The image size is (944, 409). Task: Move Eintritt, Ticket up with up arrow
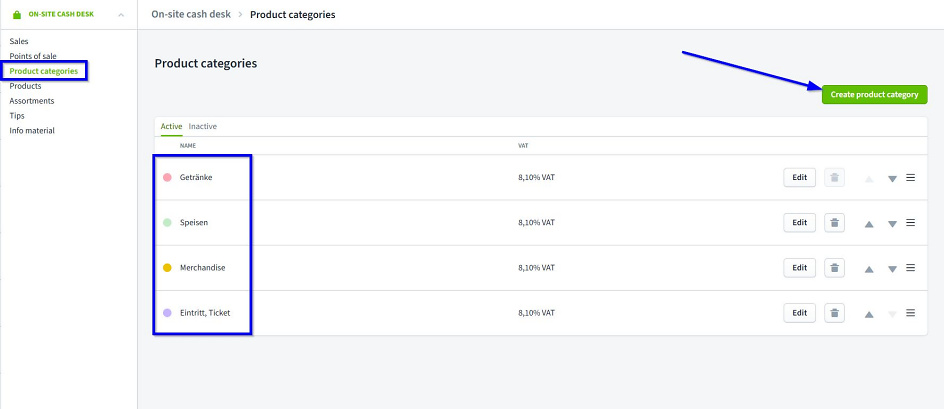pos(869,314)
